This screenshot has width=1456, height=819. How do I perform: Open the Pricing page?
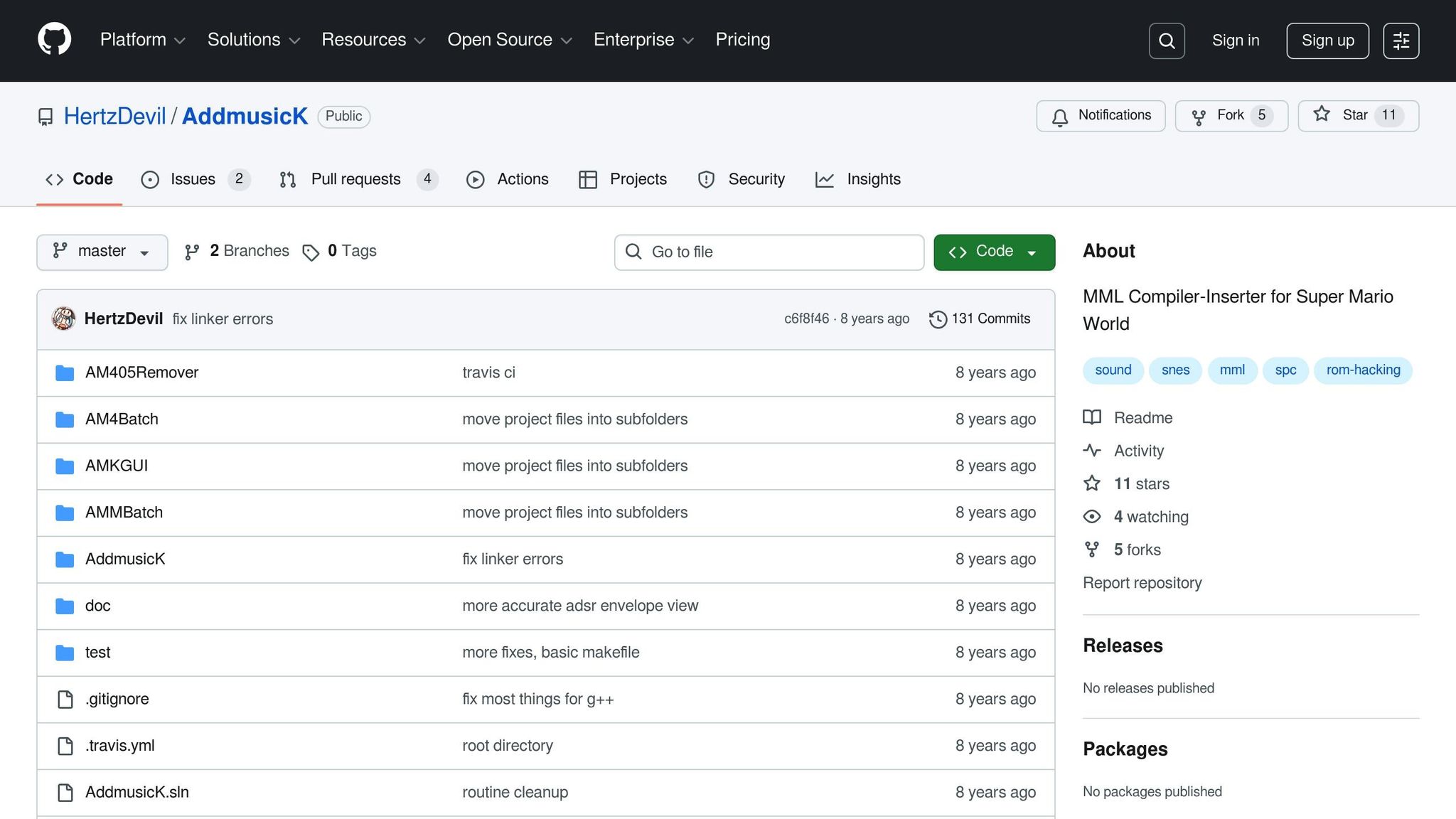pos(743,40)
